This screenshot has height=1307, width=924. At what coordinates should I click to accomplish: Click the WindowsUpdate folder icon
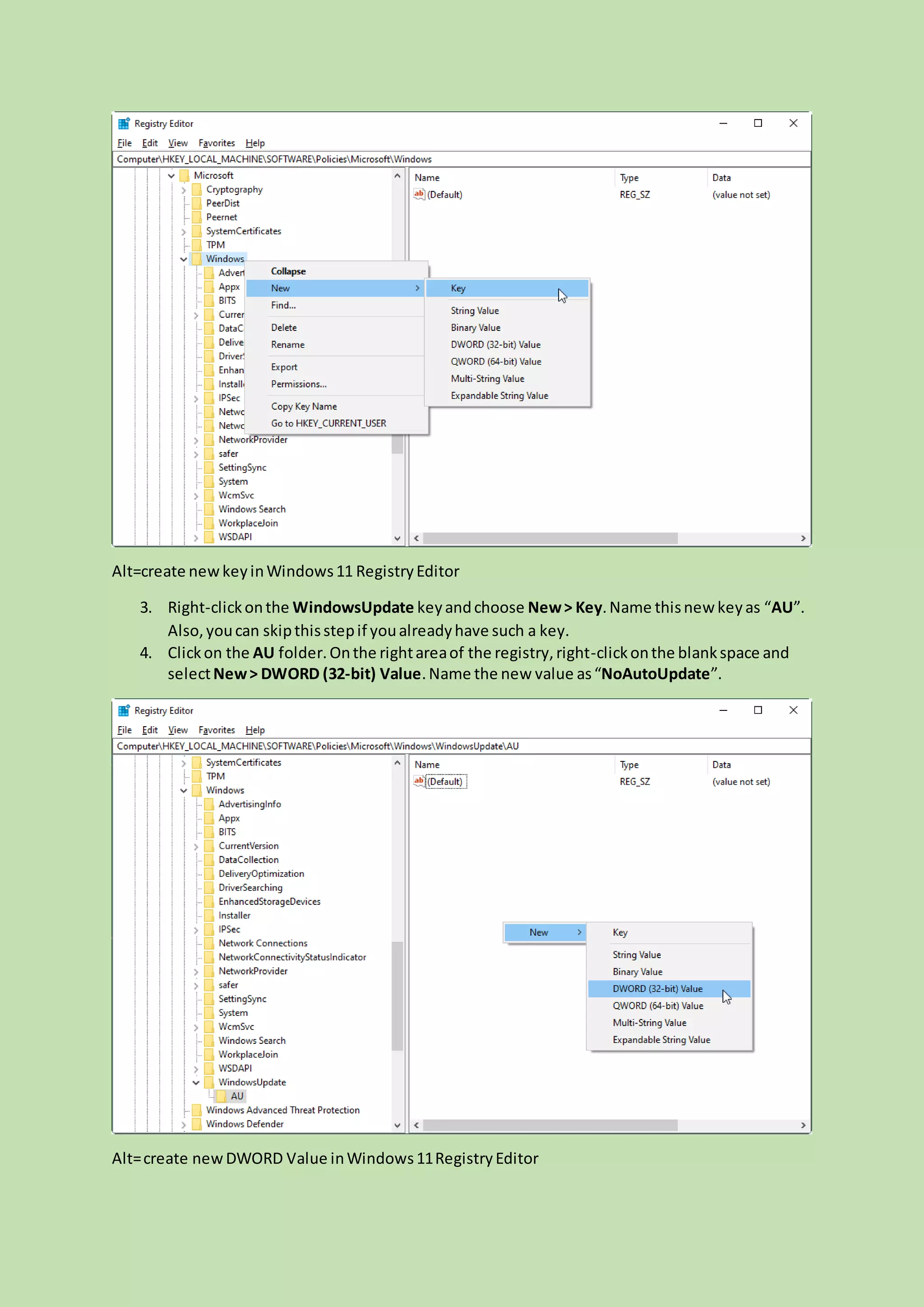[209, 1082]
